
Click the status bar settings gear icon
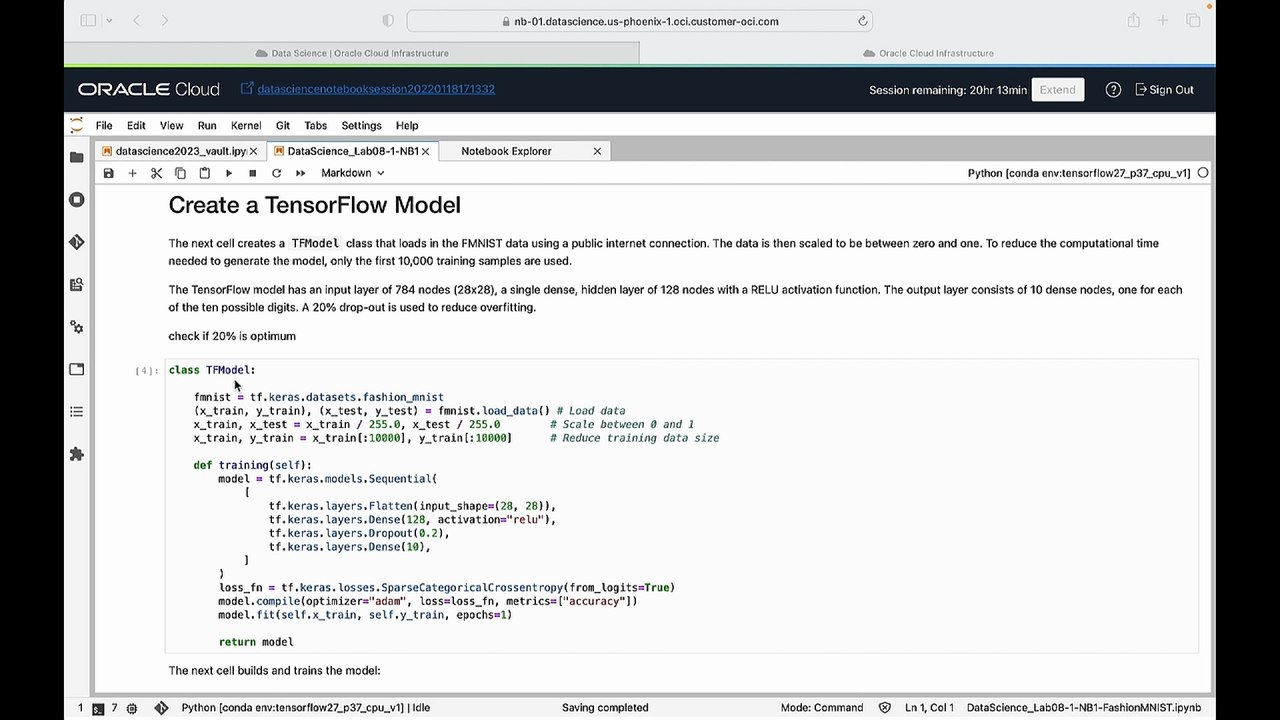[131, 708]
